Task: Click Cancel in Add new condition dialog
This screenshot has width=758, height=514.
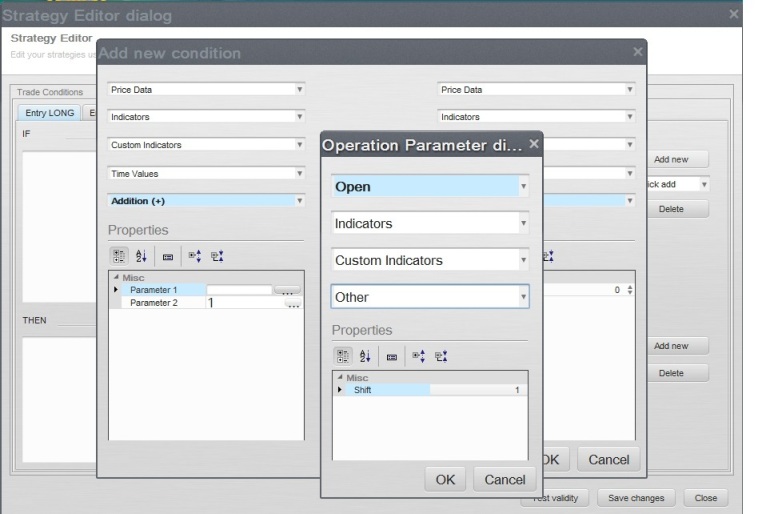Action: tap(609, 459)
